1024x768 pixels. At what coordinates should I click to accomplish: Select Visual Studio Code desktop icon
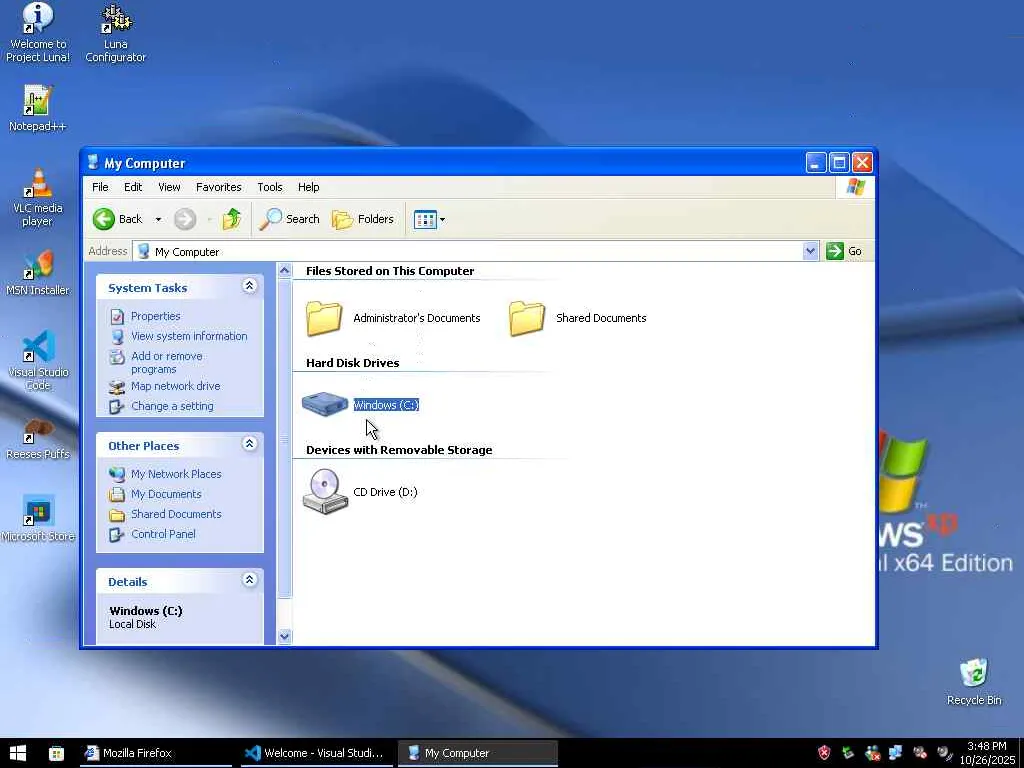tap(38, 360)
